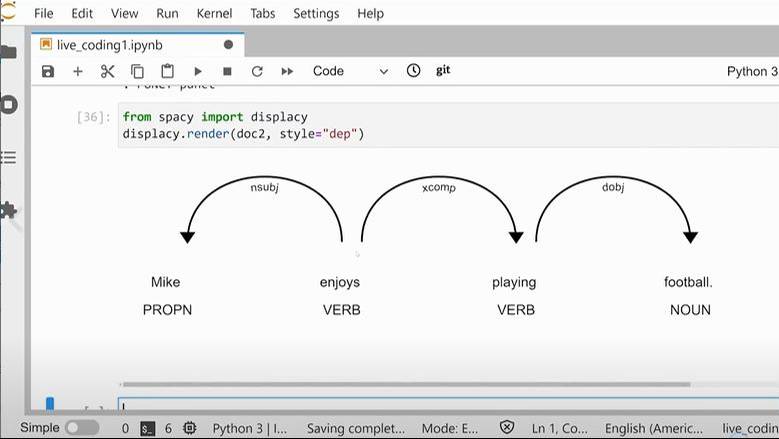Close the live_coding1.ipynb tab via its dot
Viewport: 779px width, 439px height.
pos(229,45)
